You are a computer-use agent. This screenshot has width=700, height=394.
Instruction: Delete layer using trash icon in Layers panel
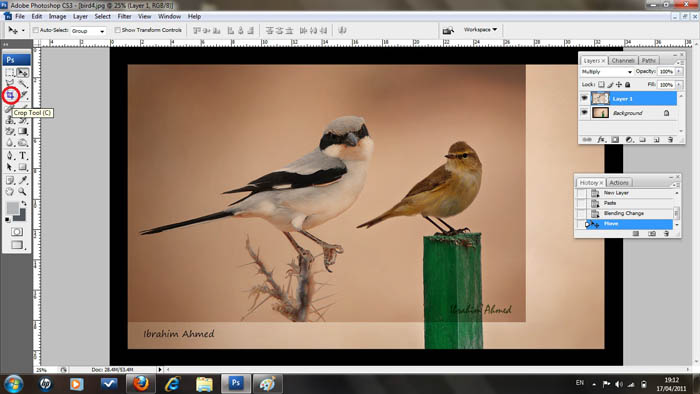click(670, 140)
